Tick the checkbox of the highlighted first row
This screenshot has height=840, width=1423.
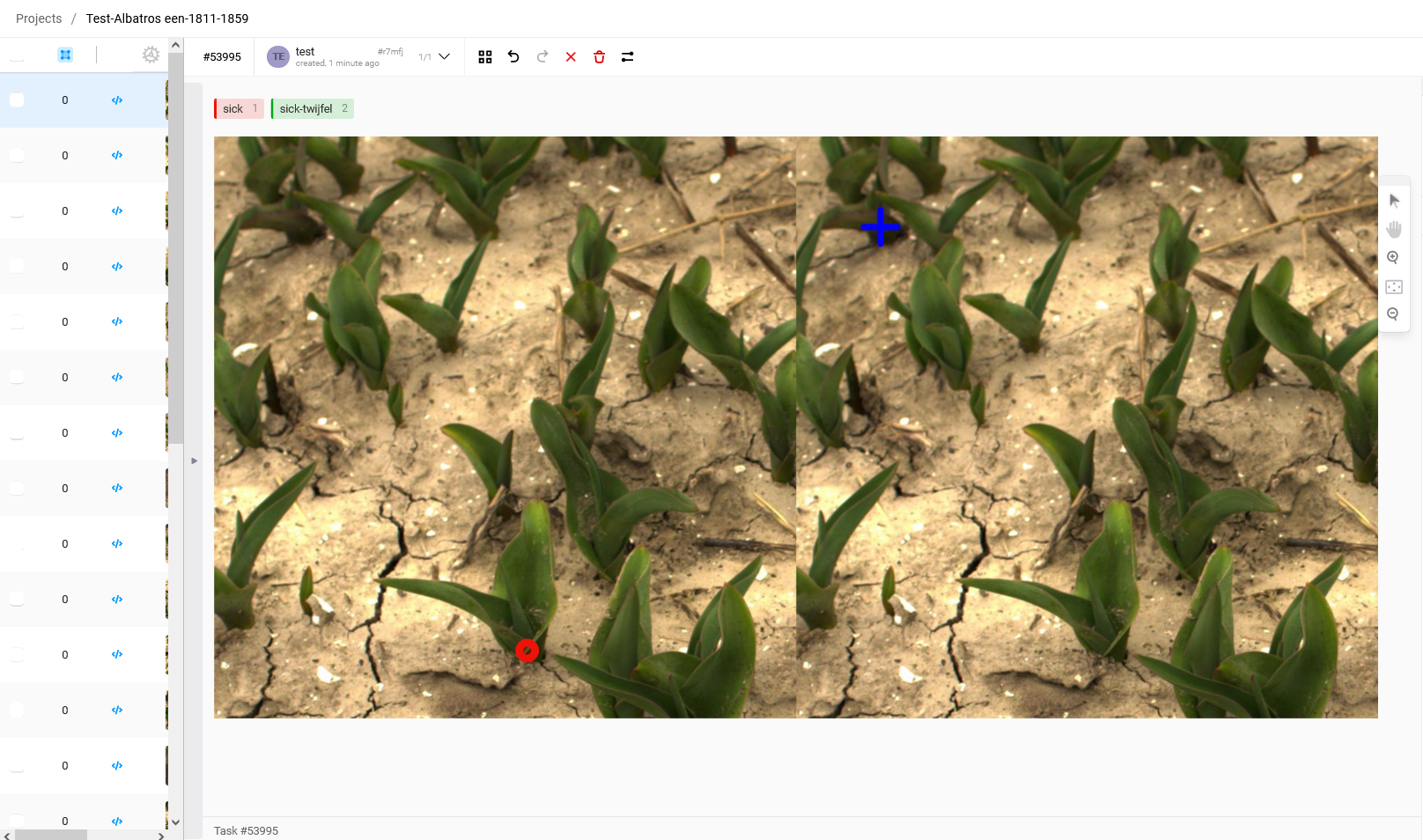pyautogui.click(x=17, y=100)
